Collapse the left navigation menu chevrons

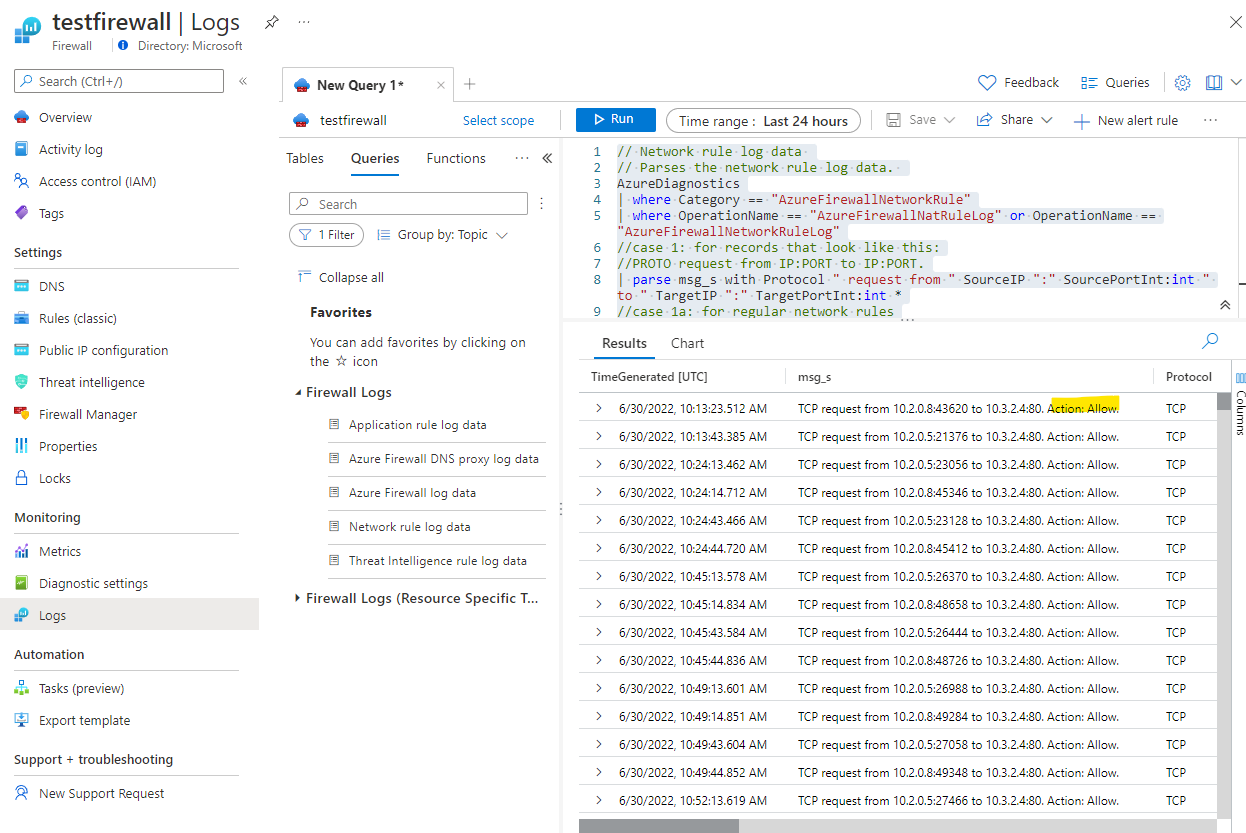pyautogui.click(x=243, y=81)
